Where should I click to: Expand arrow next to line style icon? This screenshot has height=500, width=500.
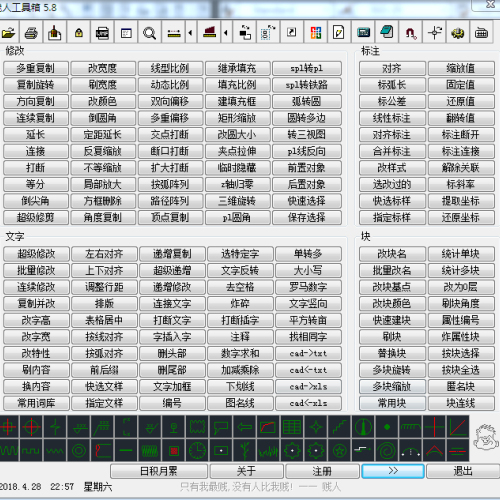(x=190, y=33)
